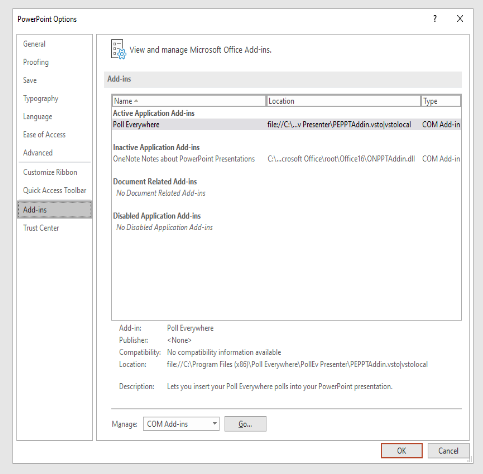Click COM Add-in type for Poll Everywhere

point(441,124)
